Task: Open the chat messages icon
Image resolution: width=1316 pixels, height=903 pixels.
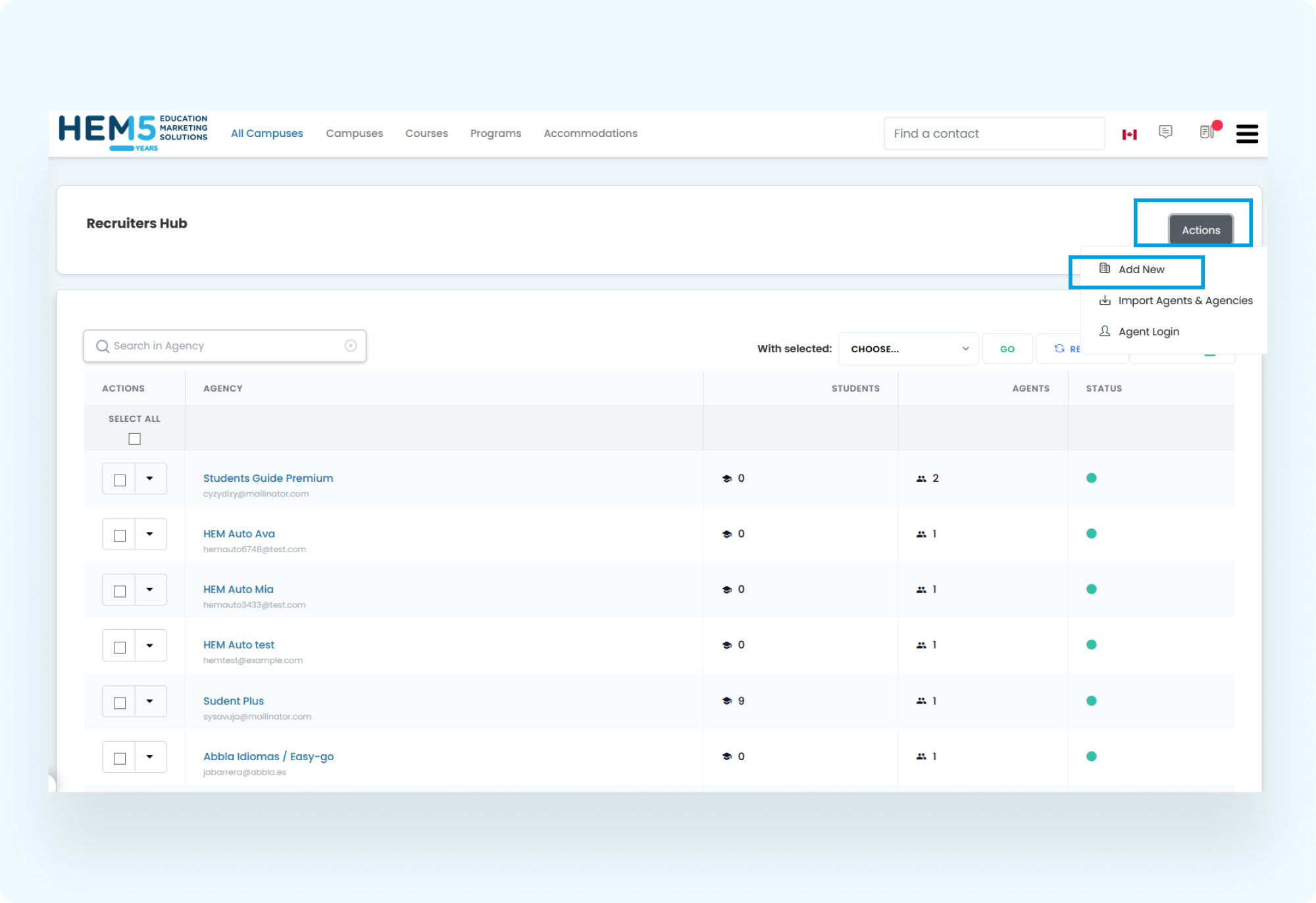Action: [x=1165, y=132]
